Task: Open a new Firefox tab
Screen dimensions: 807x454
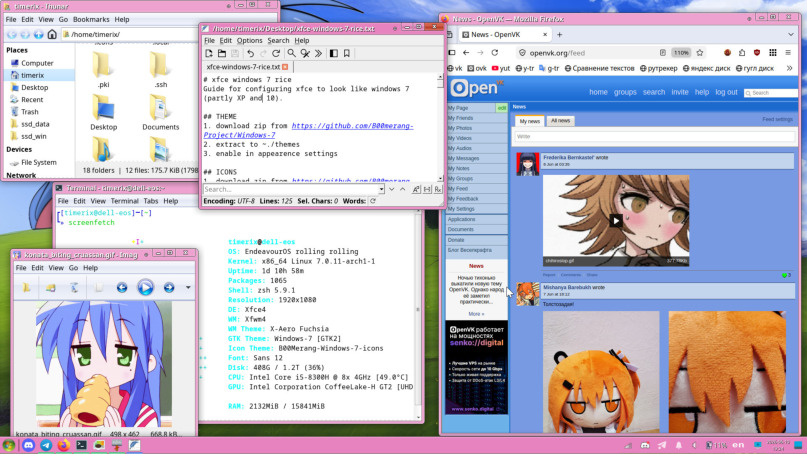Action: coord(559,35)
